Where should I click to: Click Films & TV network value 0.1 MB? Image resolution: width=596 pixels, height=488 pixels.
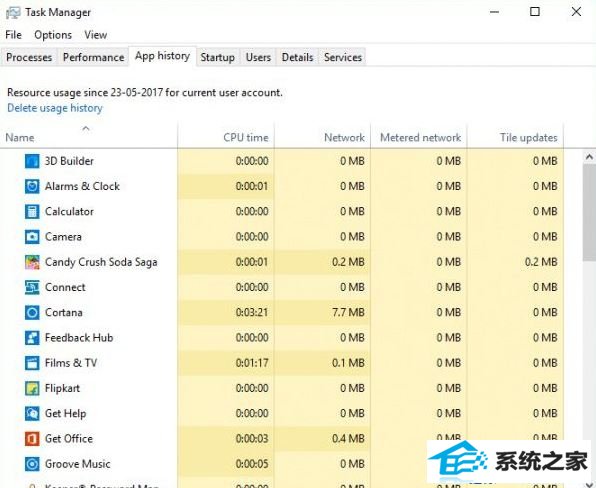(x=348, y=363)
